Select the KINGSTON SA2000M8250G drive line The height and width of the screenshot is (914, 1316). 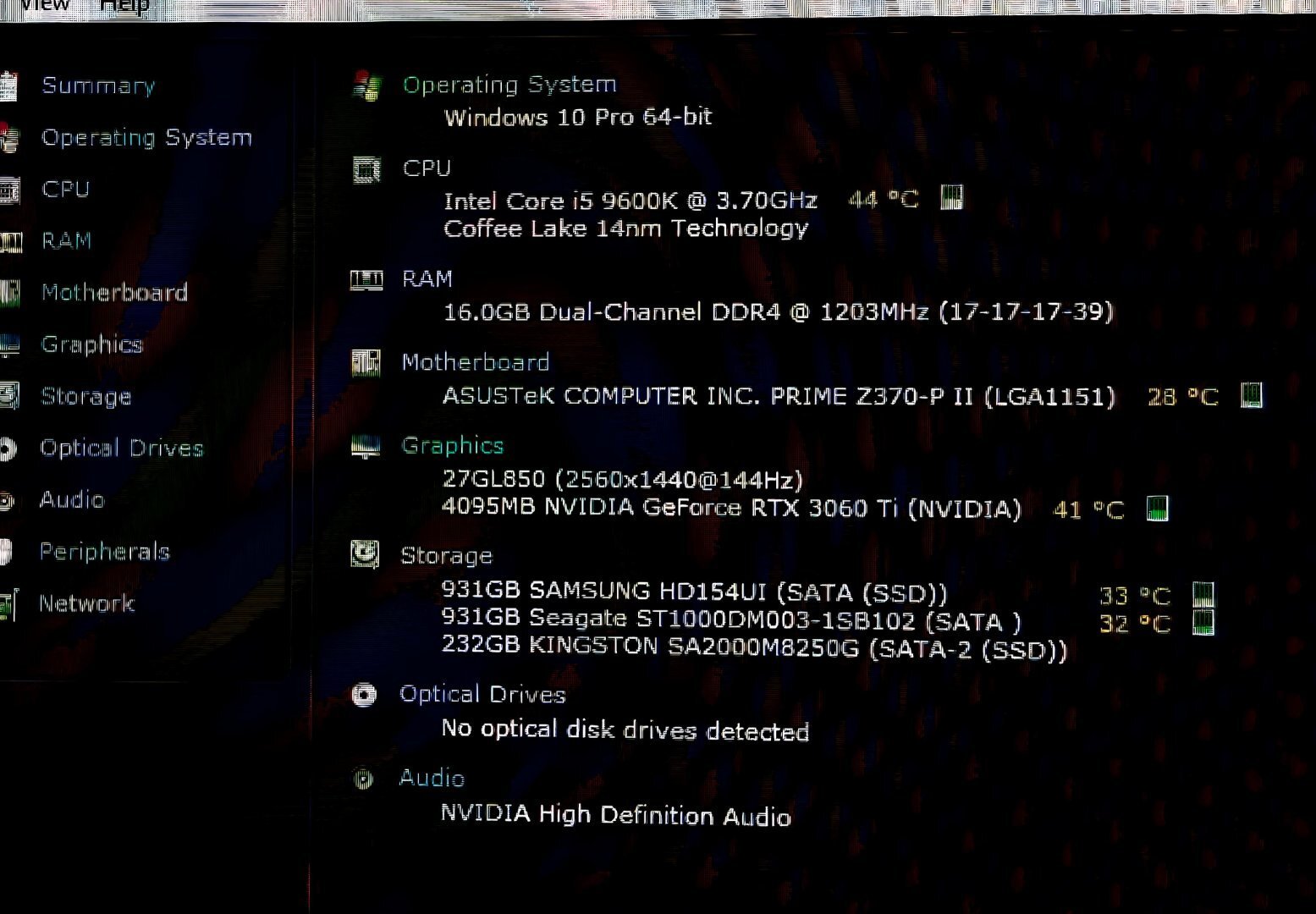coord(755,647)
